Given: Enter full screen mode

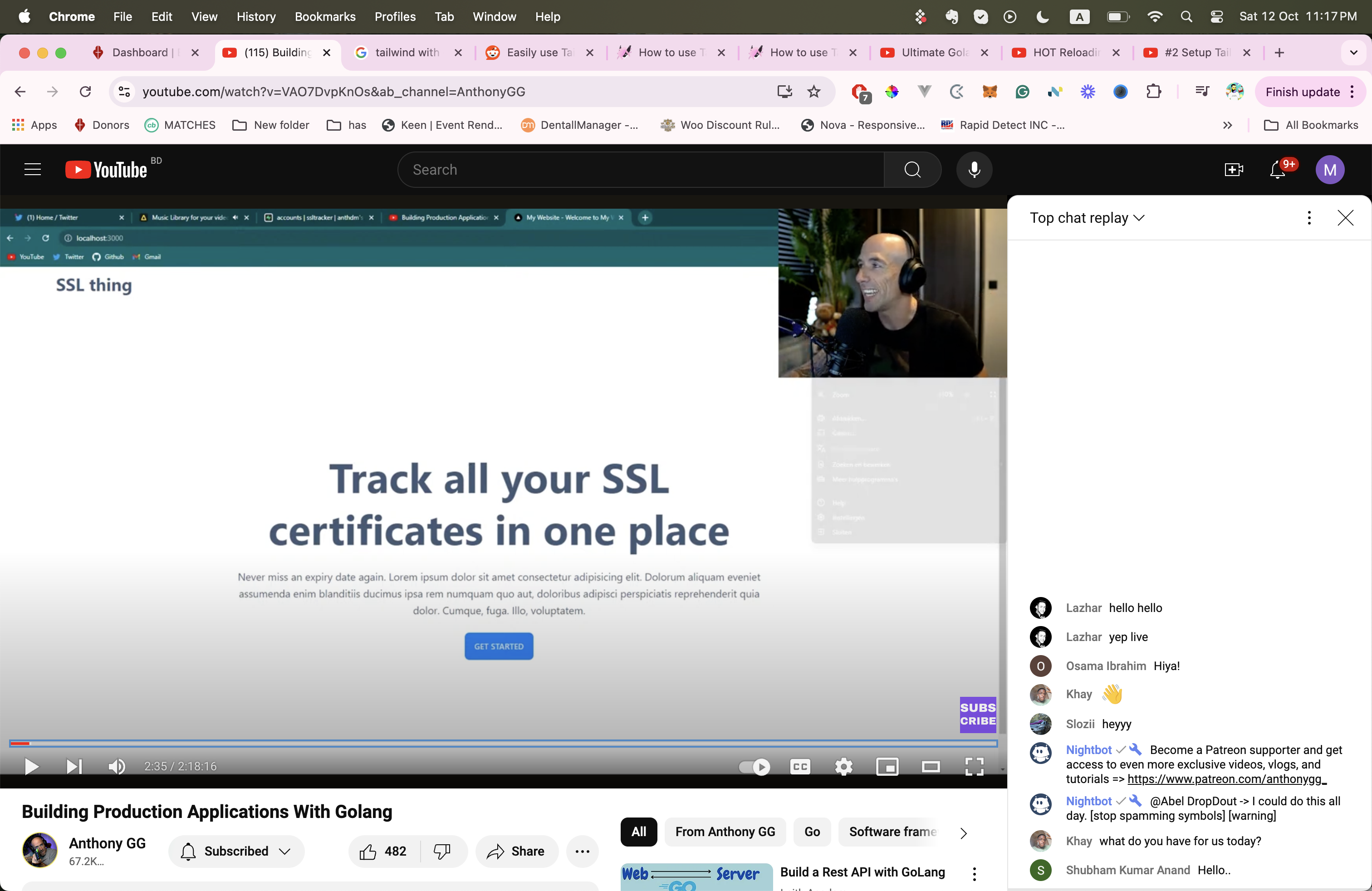Looking at the screenshot, I should pos(974,766).
